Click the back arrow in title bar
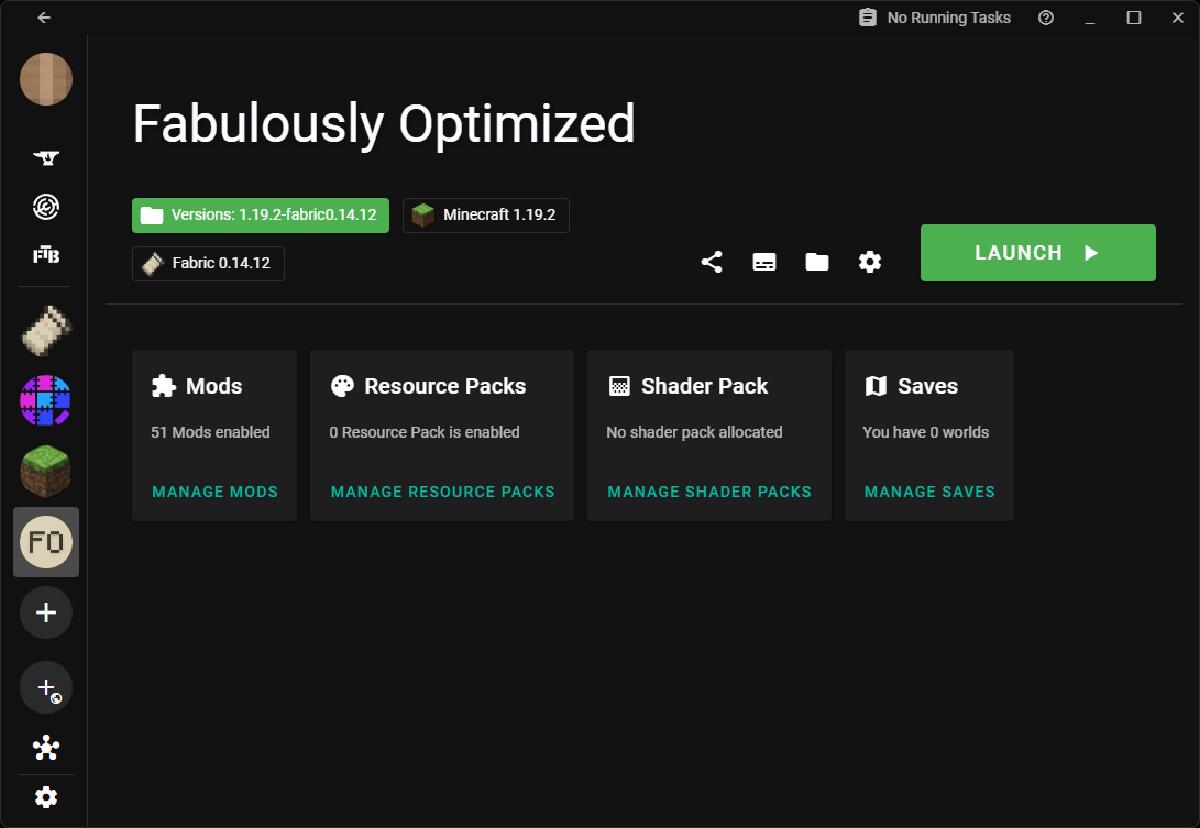The image size is (1200, 828). (44, 18)
